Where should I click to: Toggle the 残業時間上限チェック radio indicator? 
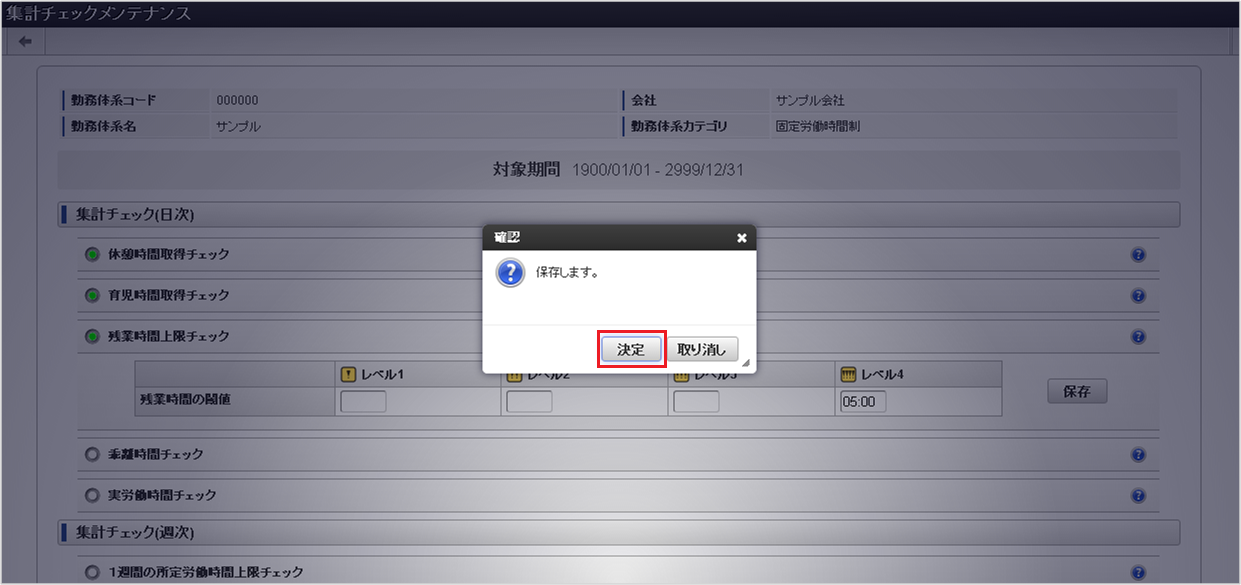[92, 336]
